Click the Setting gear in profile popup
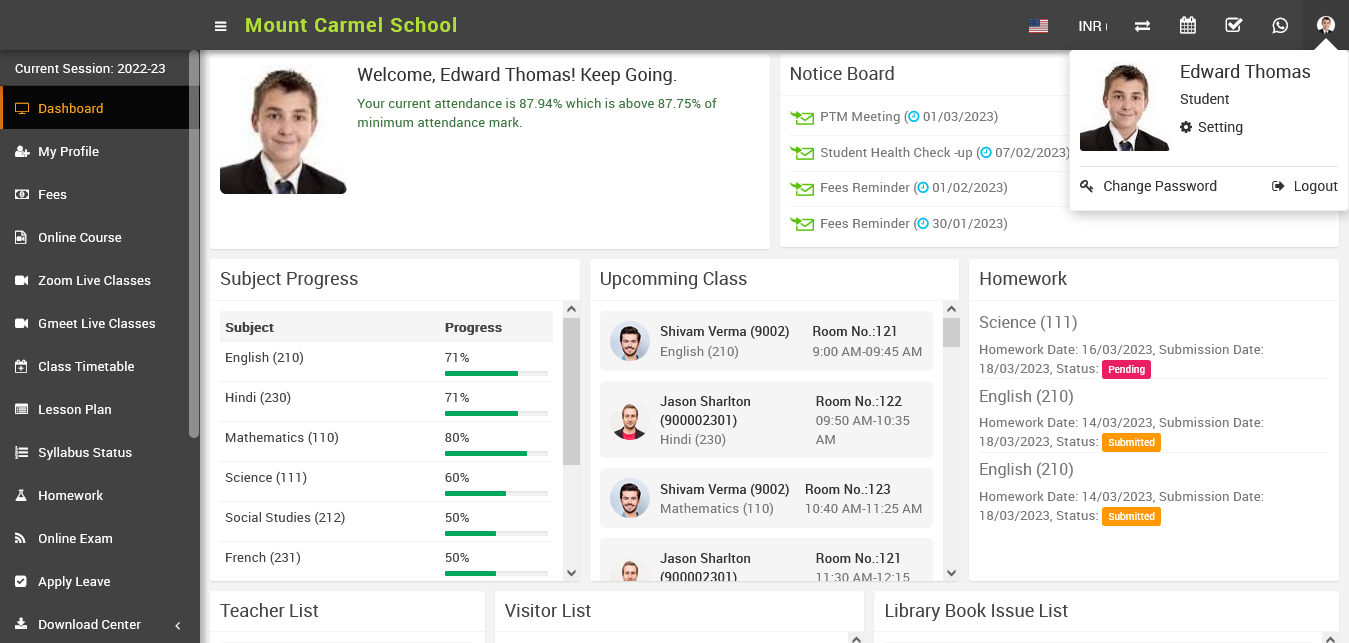1349x643 pixels. (1212, 127)
